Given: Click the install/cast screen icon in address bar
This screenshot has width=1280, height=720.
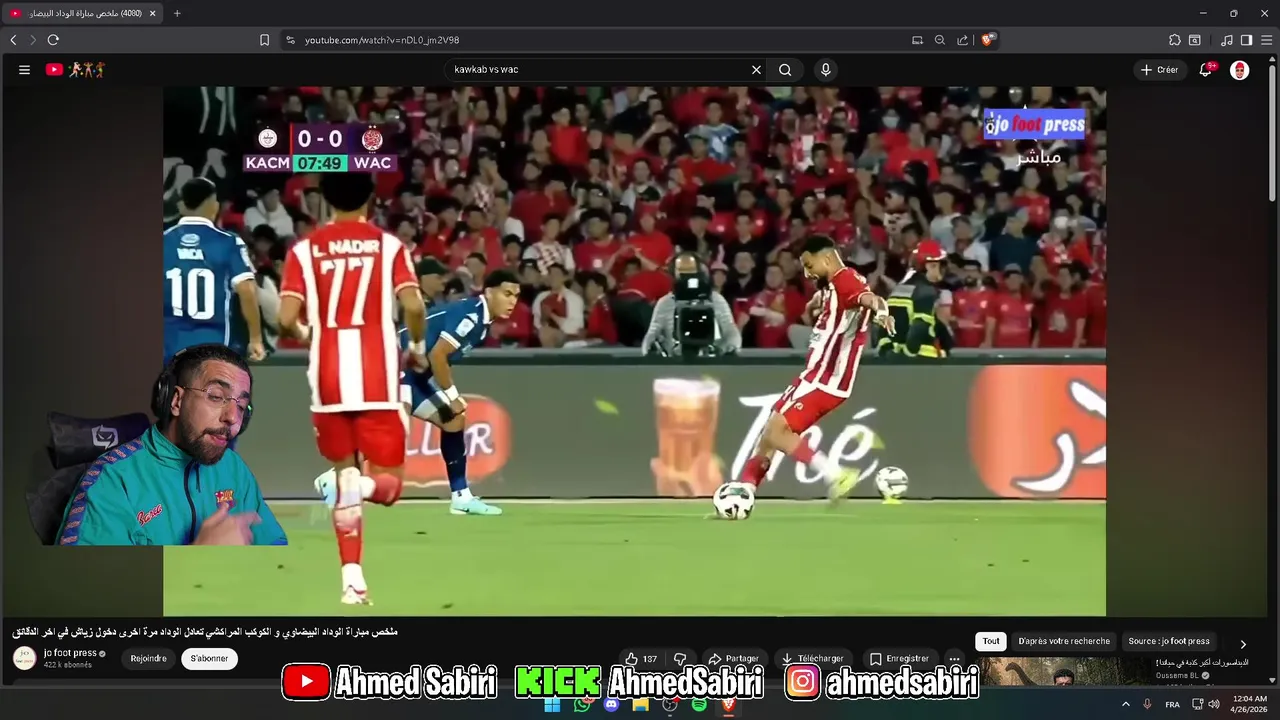Looking at the screenshot, I should (917, 40).
